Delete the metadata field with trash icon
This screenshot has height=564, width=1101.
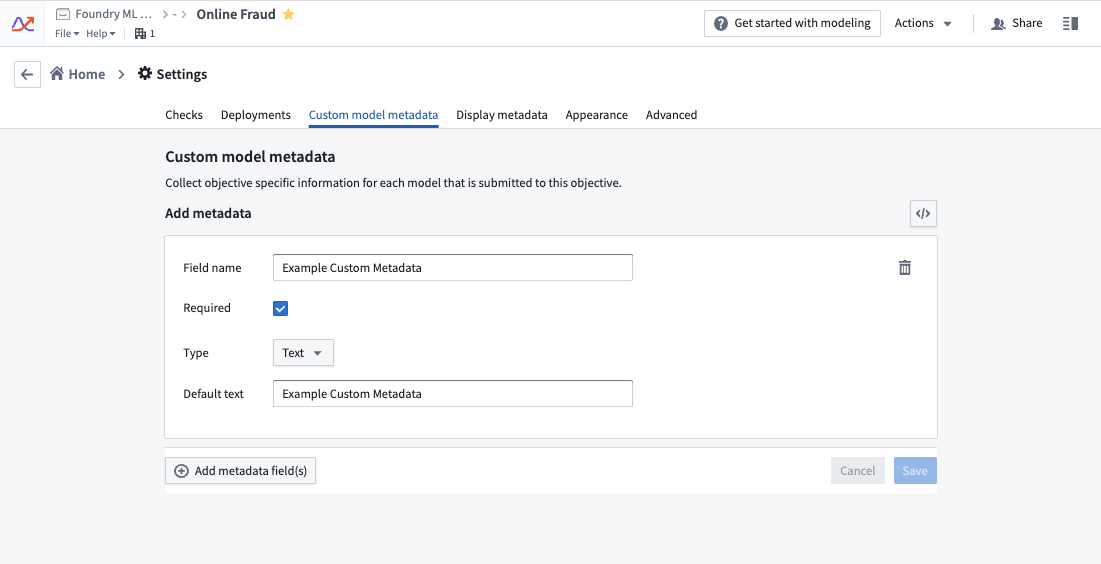click(x=905, y=268)
